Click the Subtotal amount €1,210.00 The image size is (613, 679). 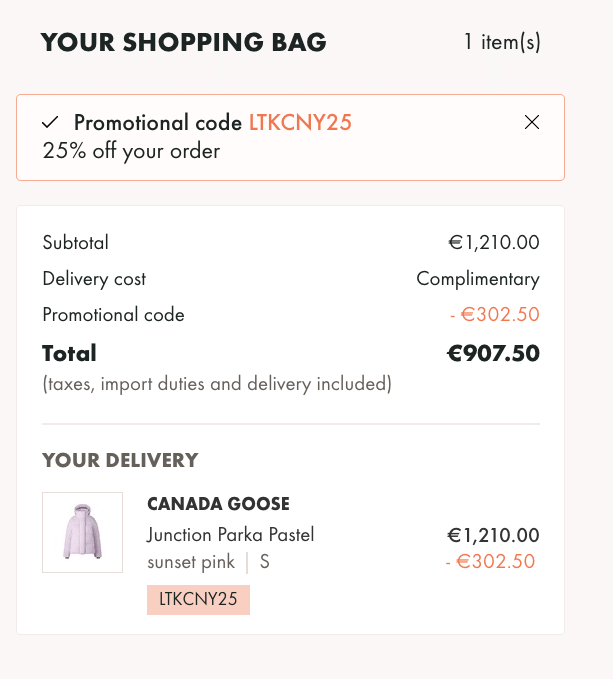click(x=494, y=242)
